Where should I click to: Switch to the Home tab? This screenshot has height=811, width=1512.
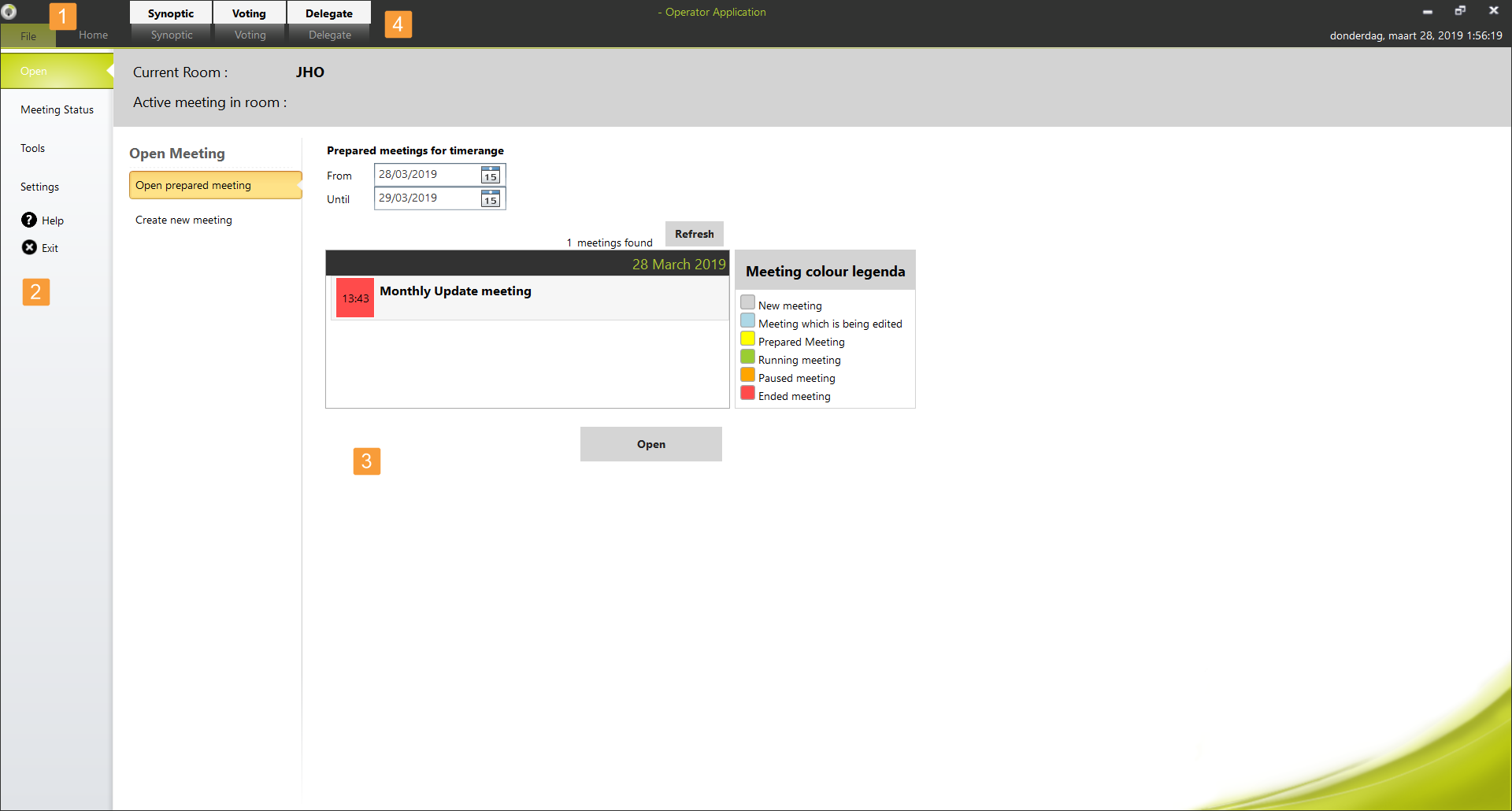tap(93, 35)
